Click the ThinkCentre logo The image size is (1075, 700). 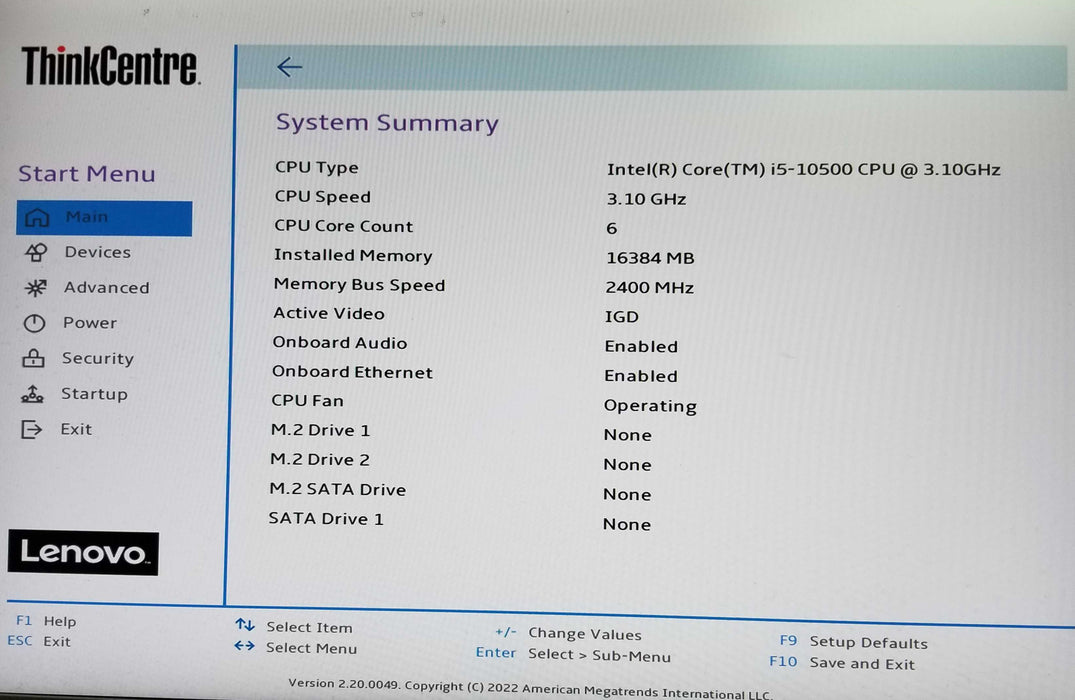(x=110, y=66)
